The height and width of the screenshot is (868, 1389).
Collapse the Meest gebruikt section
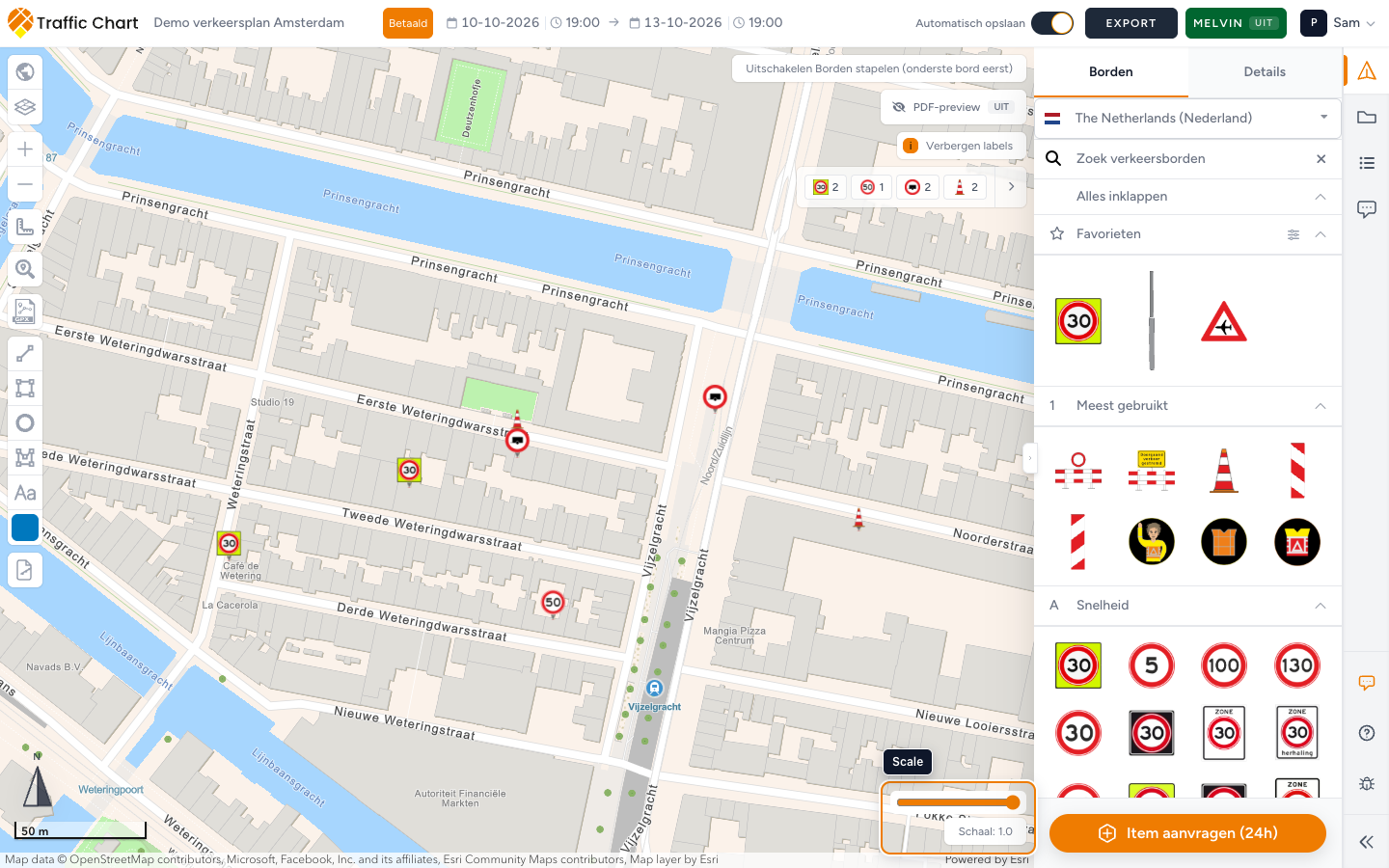[x=1321, y=406]
